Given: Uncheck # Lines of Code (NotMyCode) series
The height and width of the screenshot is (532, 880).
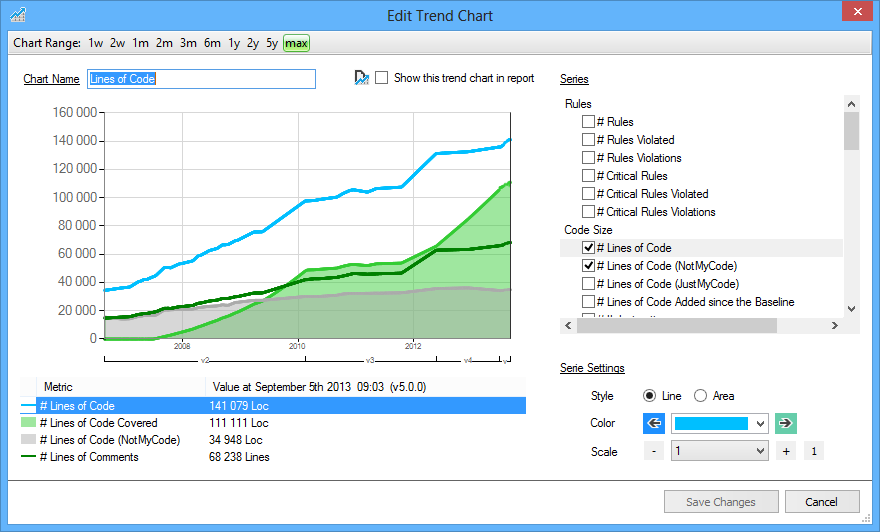Looking at the screenshot, I should (588, 266).
